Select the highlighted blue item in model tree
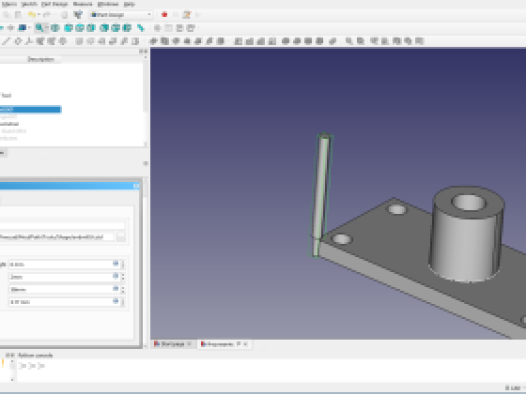This screenshot has width=526, height=394. pyautogui.click(x=30, y=109)
